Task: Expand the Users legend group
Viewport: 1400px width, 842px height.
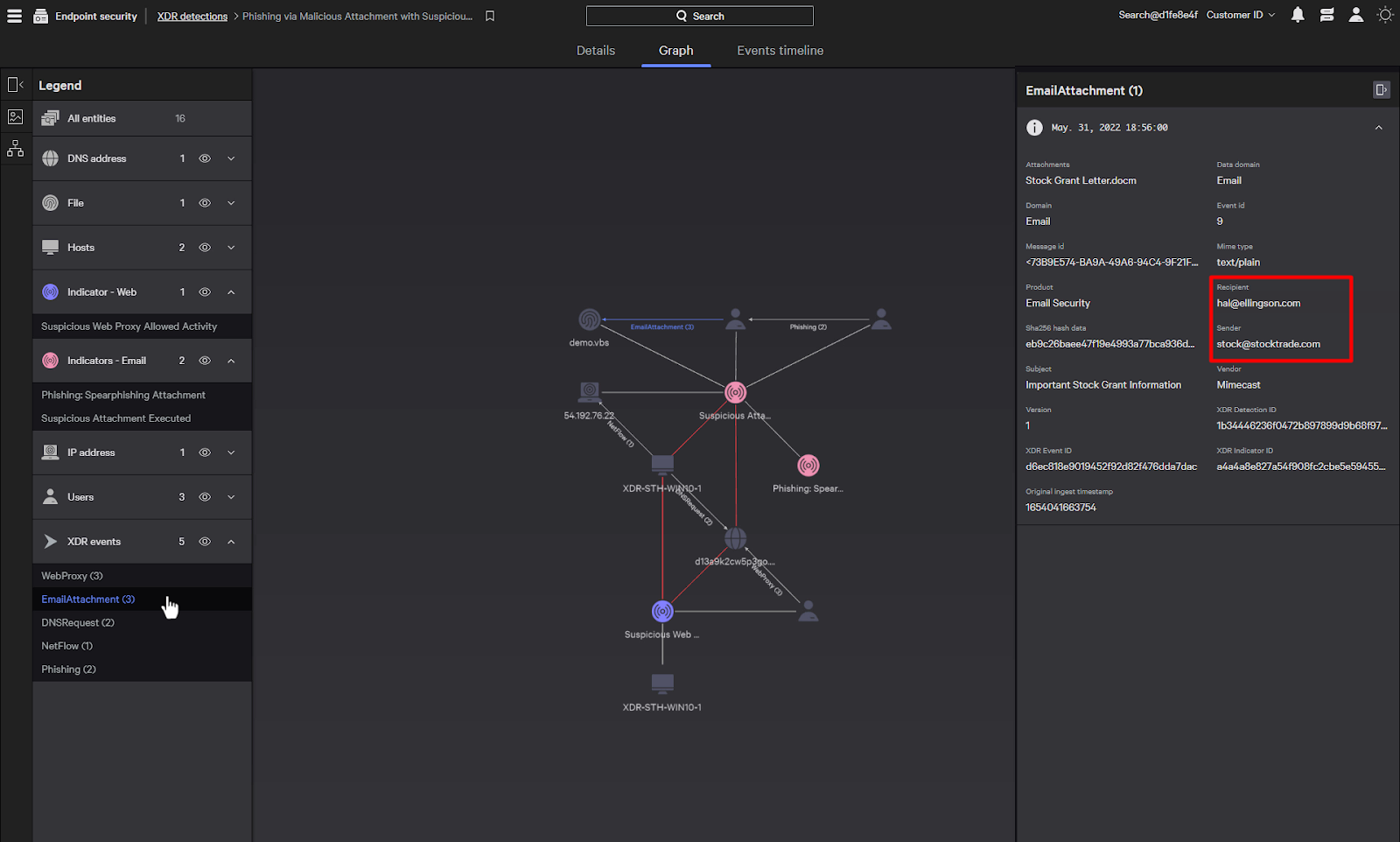Action: [231, 497]
